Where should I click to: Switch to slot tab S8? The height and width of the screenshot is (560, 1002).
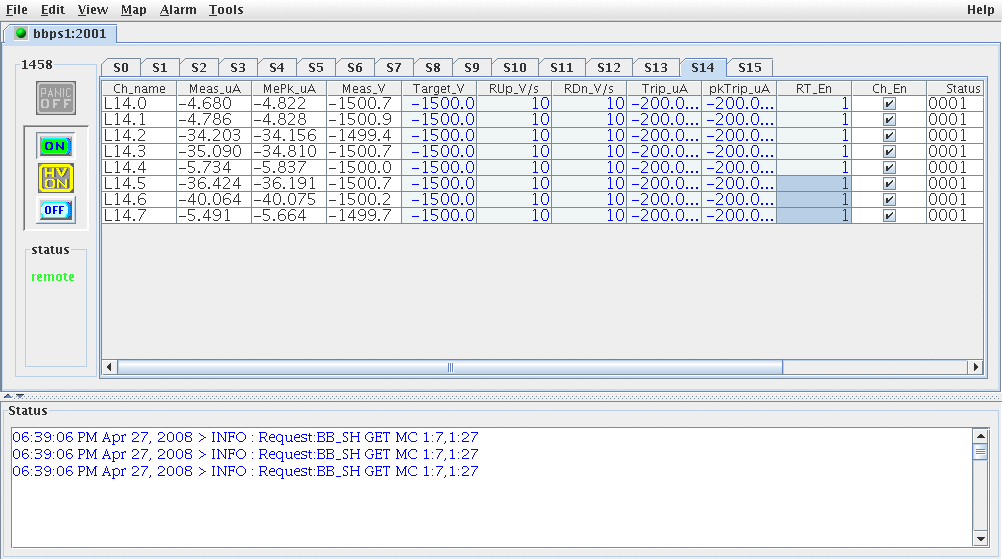433,67
